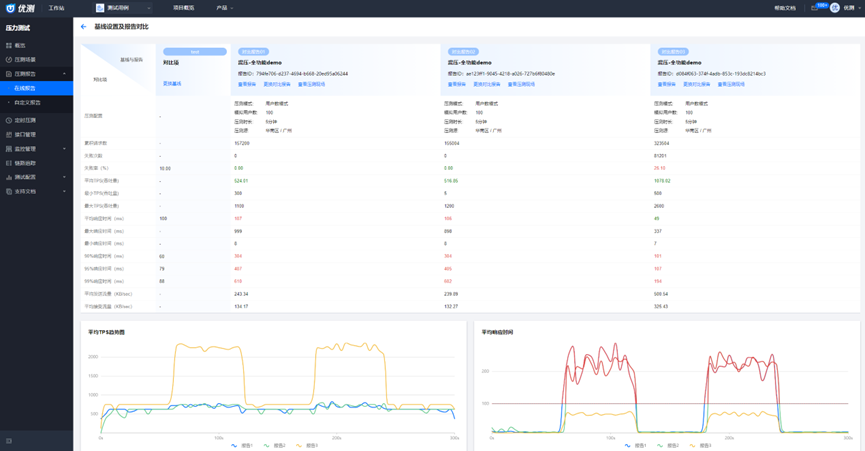Viewport: 865px width, 451px height.
Task: Open 项目概览 in the top navigation
Action: [x=183, y=8]
